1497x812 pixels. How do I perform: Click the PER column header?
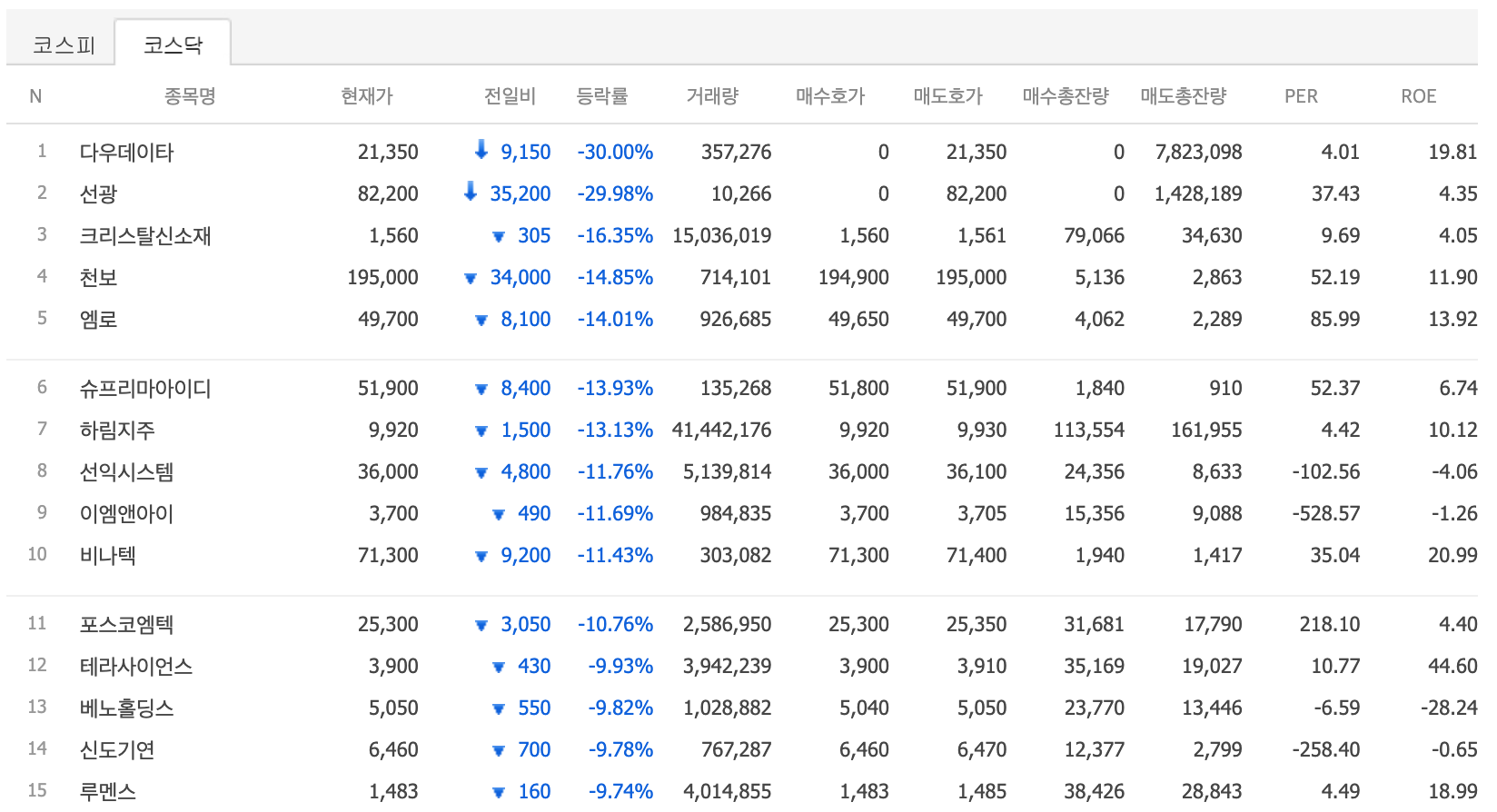click(x=1301, y=95)
